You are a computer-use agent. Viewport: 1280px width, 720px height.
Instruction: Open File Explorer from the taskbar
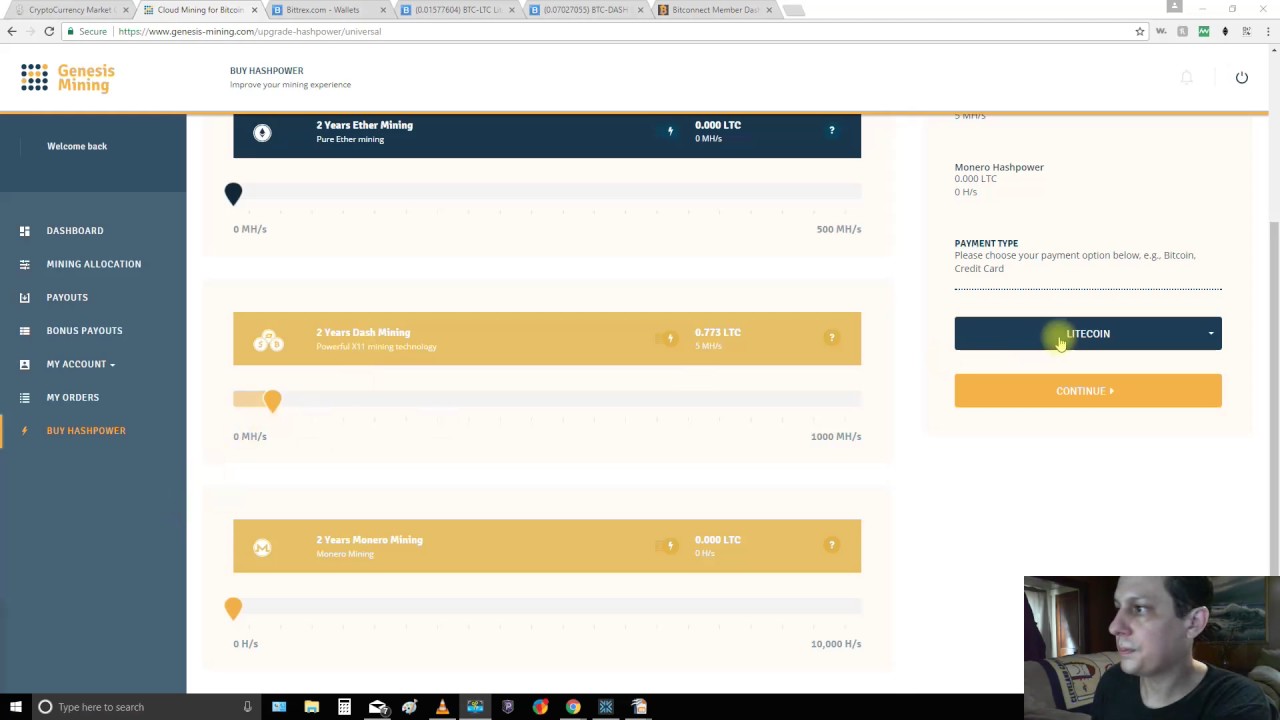pyautogui.click(x=312, y=707)
